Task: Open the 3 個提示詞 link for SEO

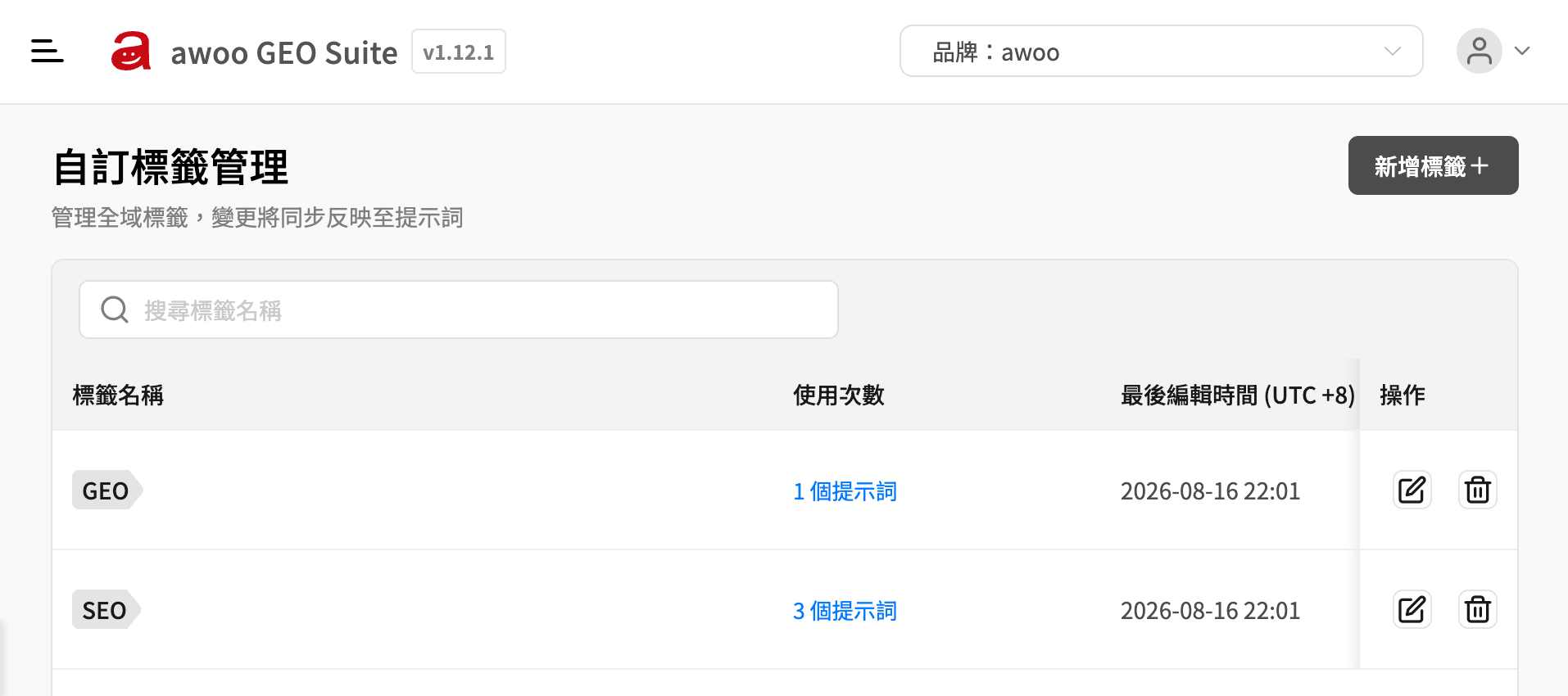Action: [845, 611]
